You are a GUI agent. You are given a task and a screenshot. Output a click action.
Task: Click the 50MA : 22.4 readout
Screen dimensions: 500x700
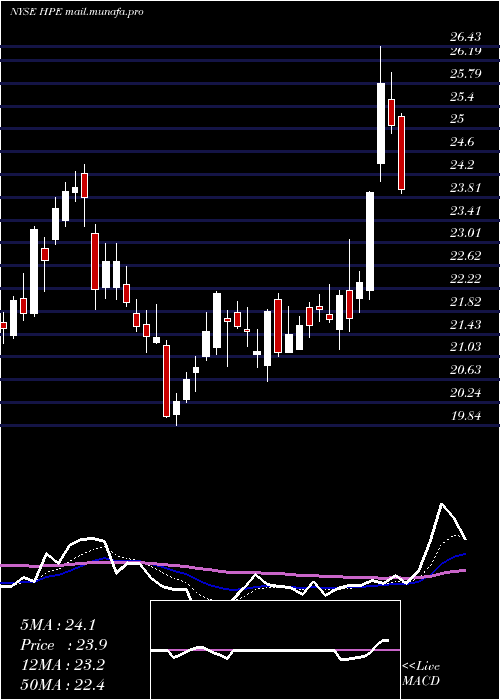[62, 685]
